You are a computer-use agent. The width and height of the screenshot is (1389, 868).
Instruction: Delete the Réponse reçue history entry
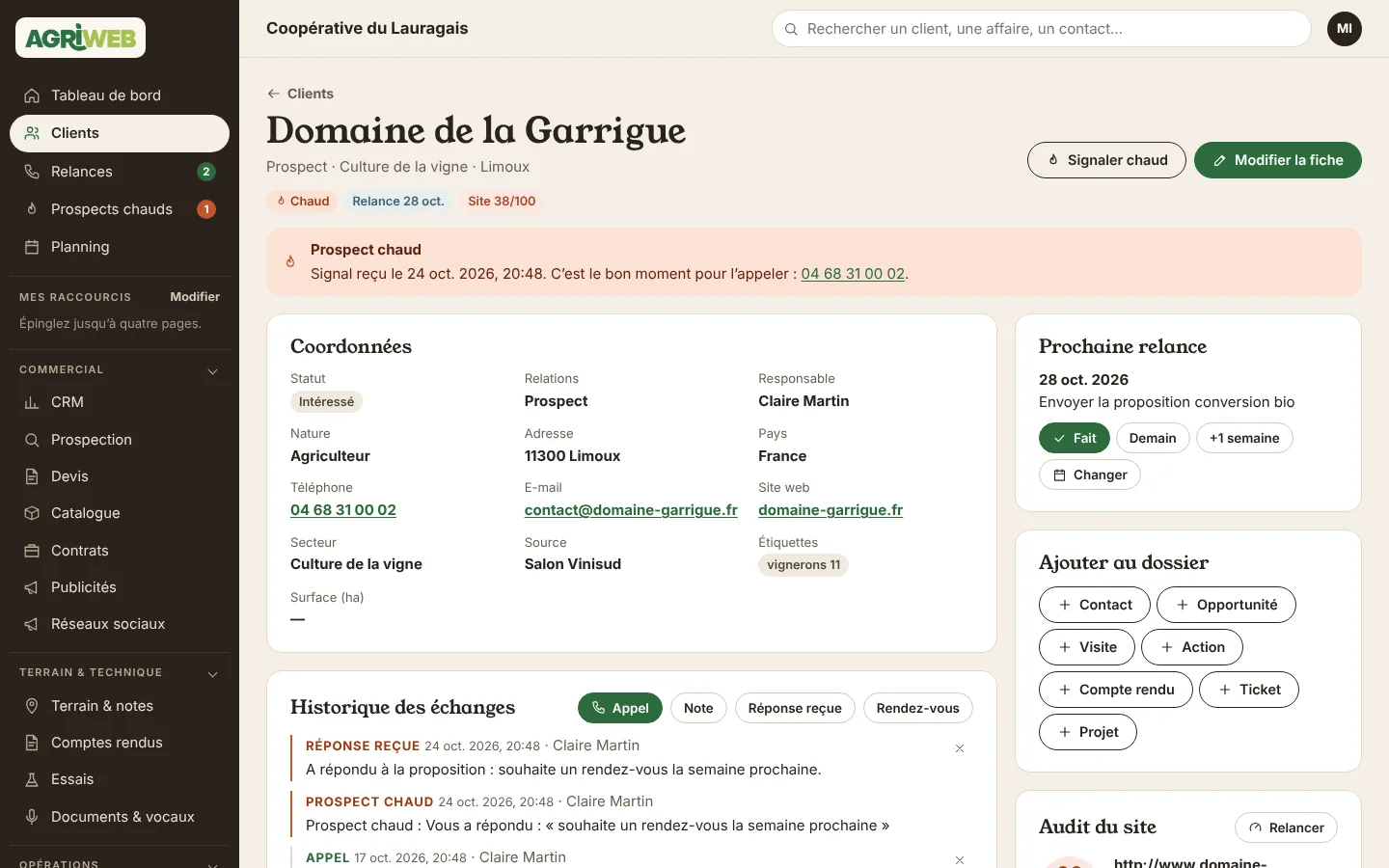point(960,748)
